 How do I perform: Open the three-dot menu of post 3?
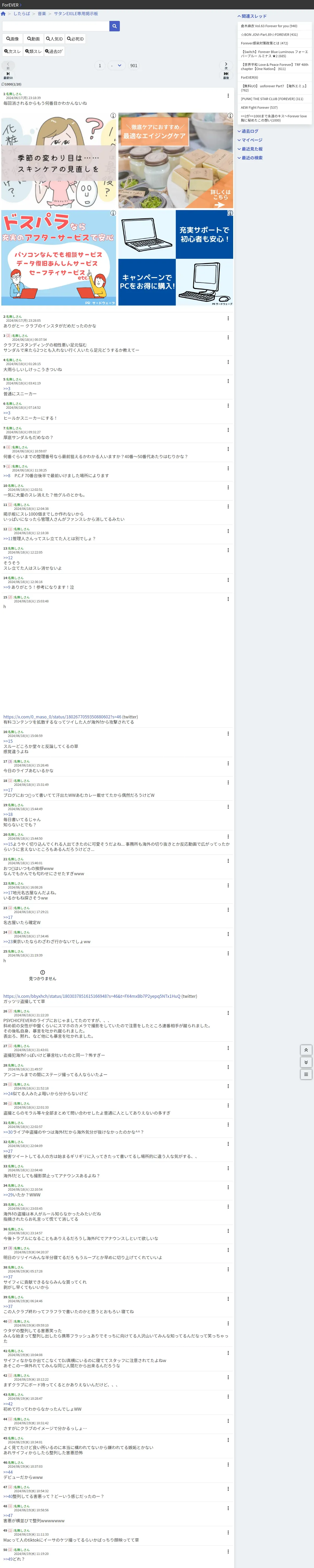pyautogui.click(x=228, y=337)
